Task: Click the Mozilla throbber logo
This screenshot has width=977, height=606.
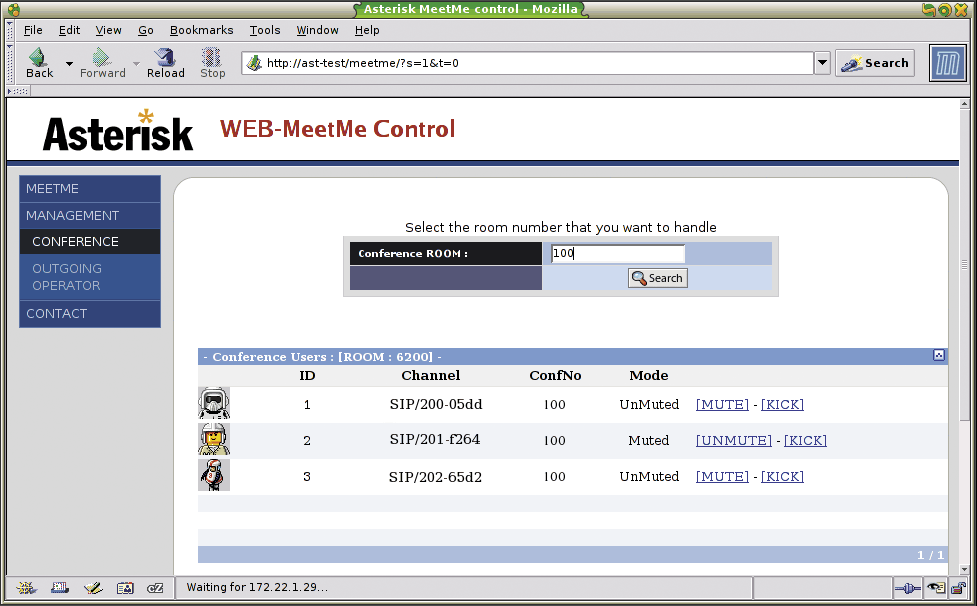Action: click(947, 63)
